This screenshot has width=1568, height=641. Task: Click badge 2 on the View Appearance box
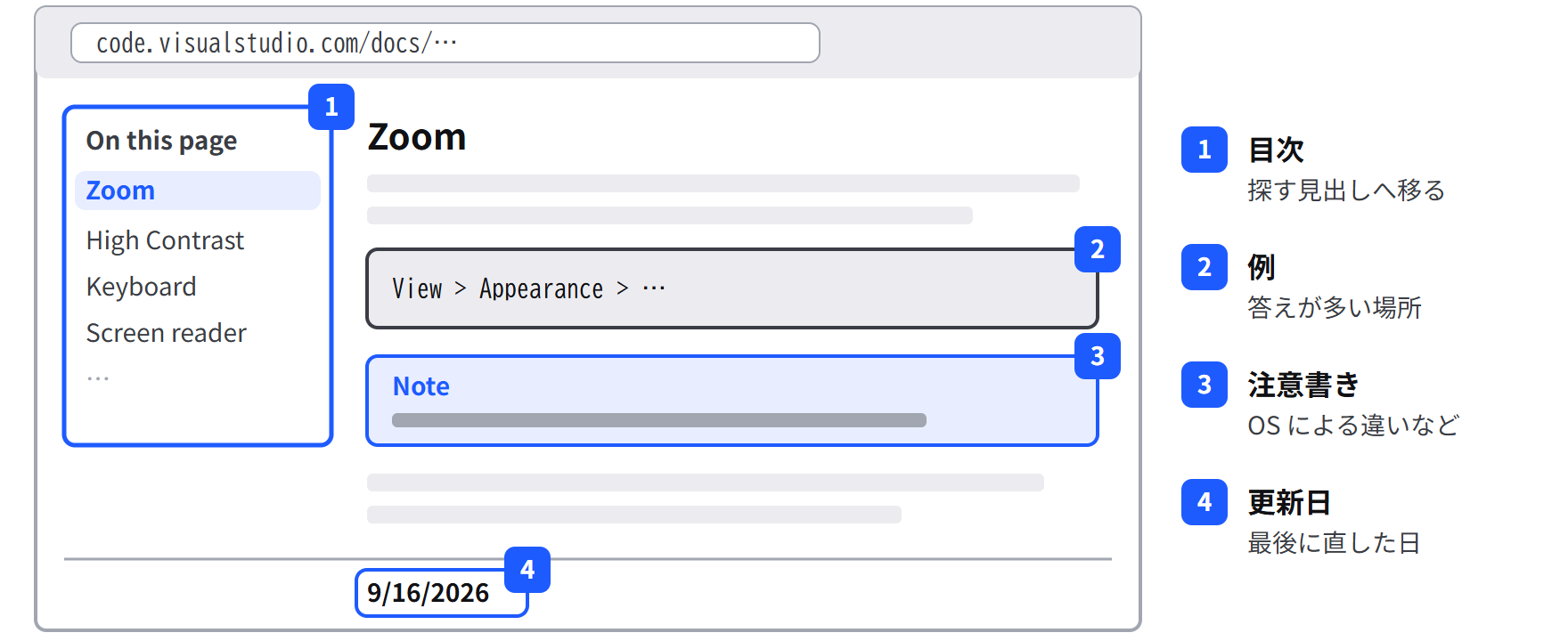coord(1098,249)
